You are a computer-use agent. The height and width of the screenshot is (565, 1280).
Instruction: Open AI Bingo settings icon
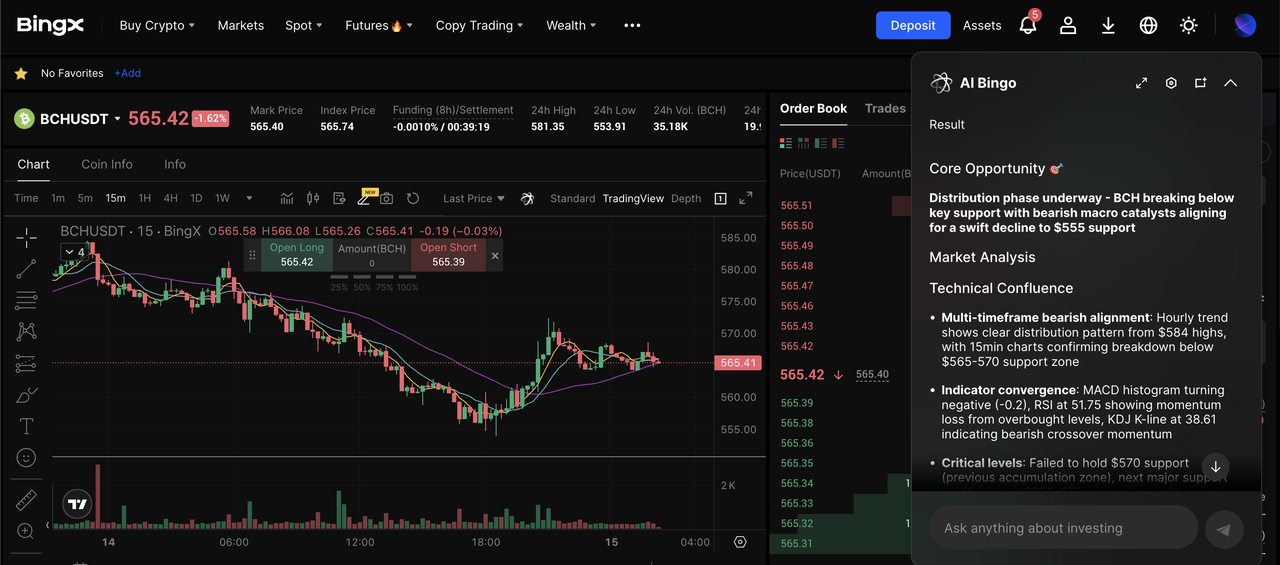[1171, 83]
